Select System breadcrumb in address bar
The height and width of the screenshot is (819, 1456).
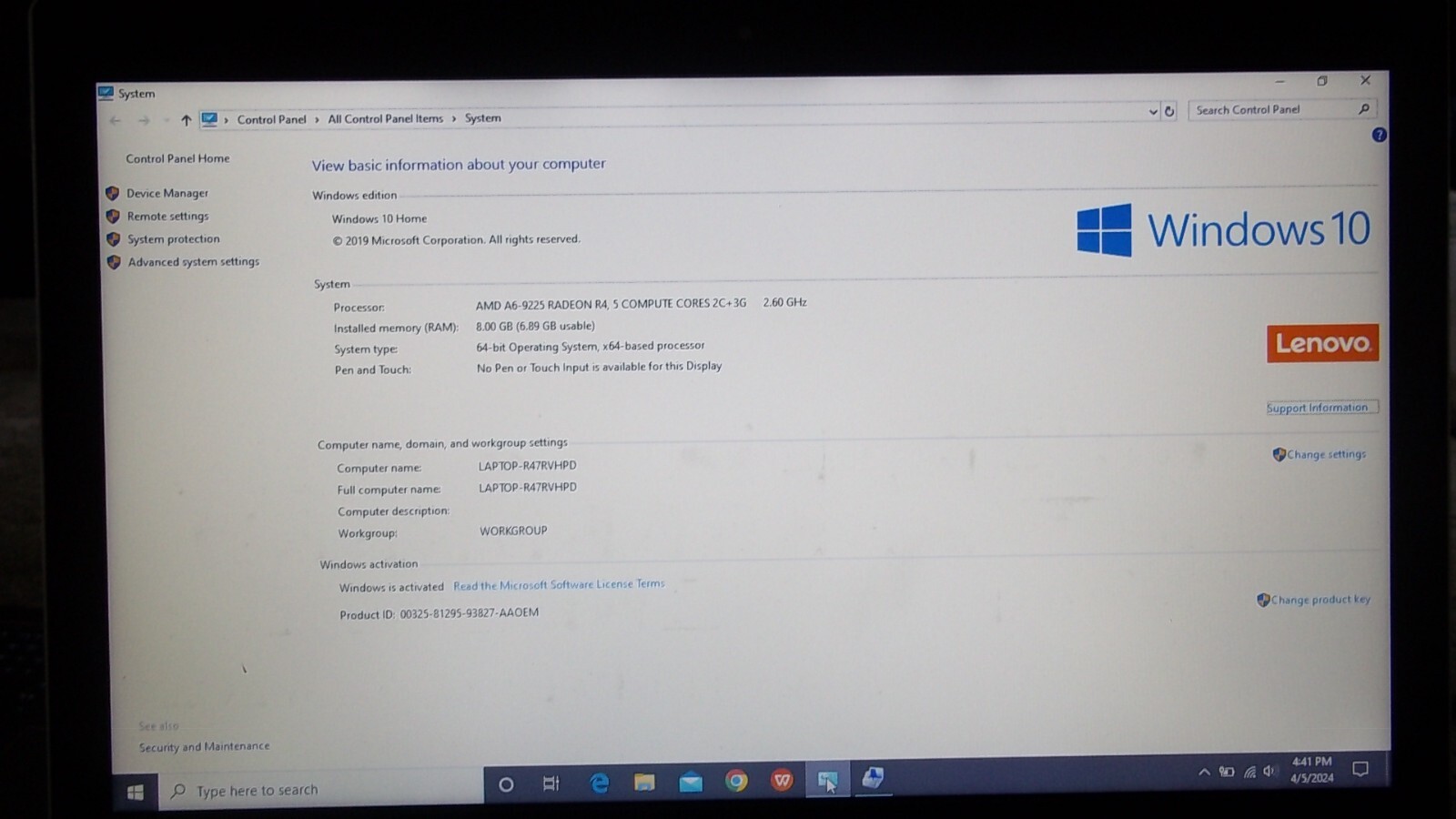click(x=482, y=118)
